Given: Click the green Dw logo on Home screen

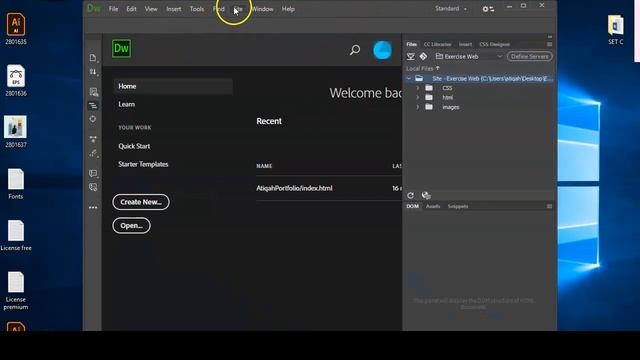Looking at the screenshot, I should [122, 49].
